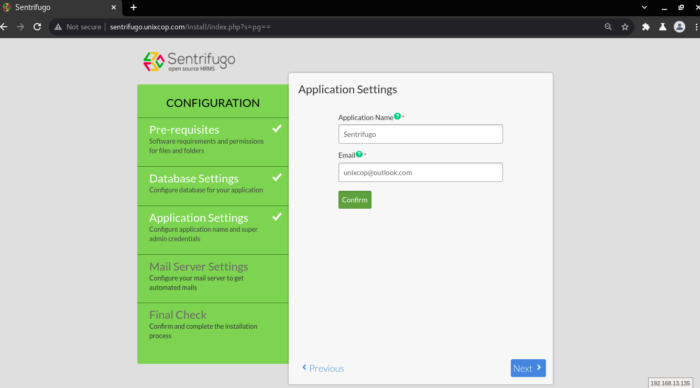Screen dimensions: 700x388
Task: Go back with the browser back arrow
Action: [4, 27]
